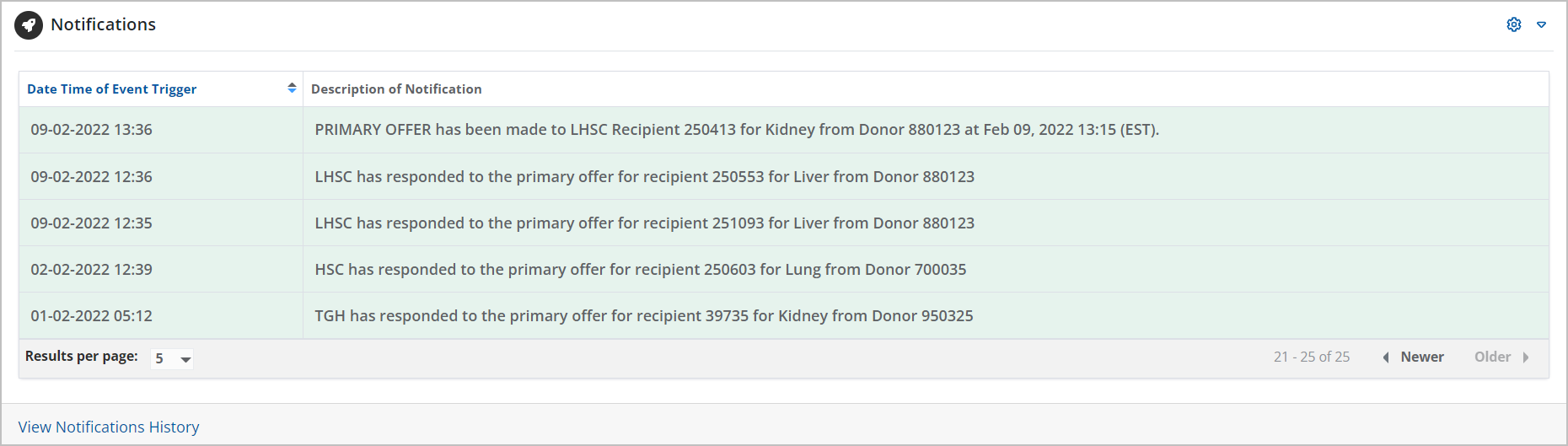Click the right arrow beside Older
The width and height of the screenshot is (1568, 446).
[1526, 357]
